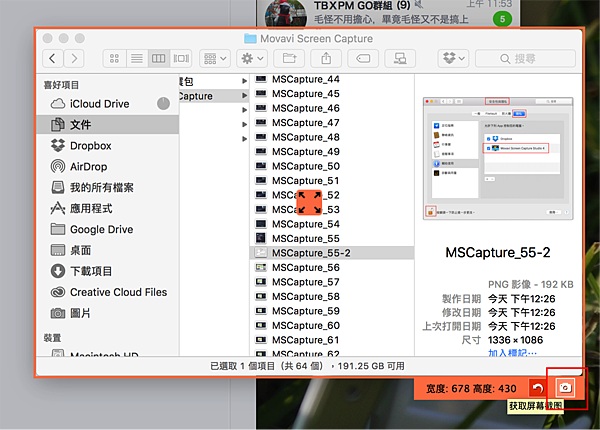
Task: Click the green unread badge 5
Action: [x=502, y=19]
